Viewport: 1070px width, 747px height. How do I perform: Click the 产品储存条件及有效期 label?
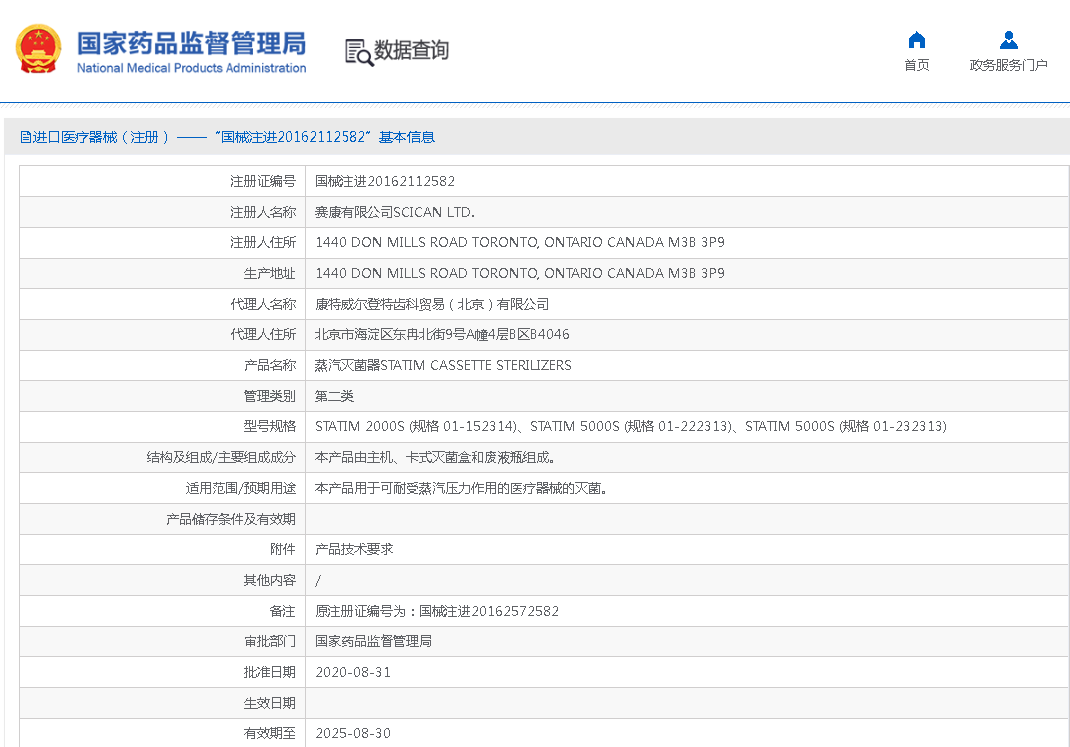coord(231,519)
